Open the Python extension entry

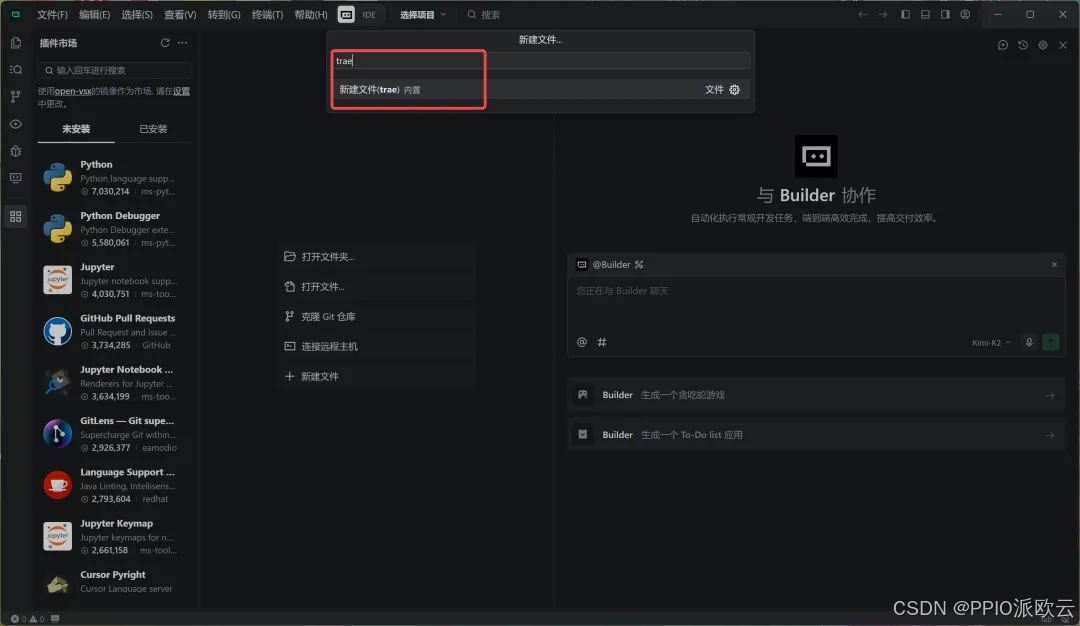tap(114, 178)
